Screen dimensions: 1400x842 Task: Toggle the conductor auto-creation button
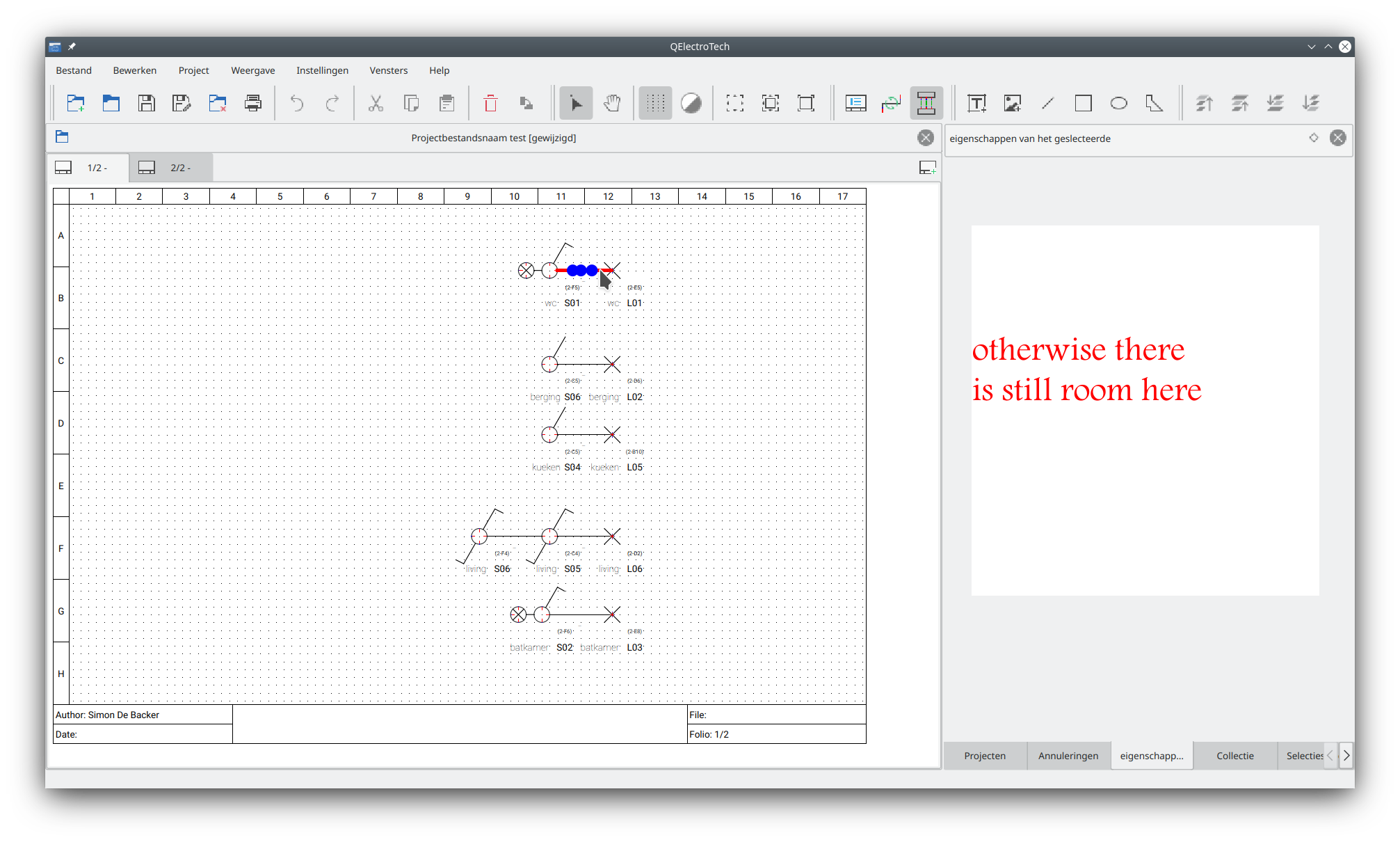[x=926, y=104]
